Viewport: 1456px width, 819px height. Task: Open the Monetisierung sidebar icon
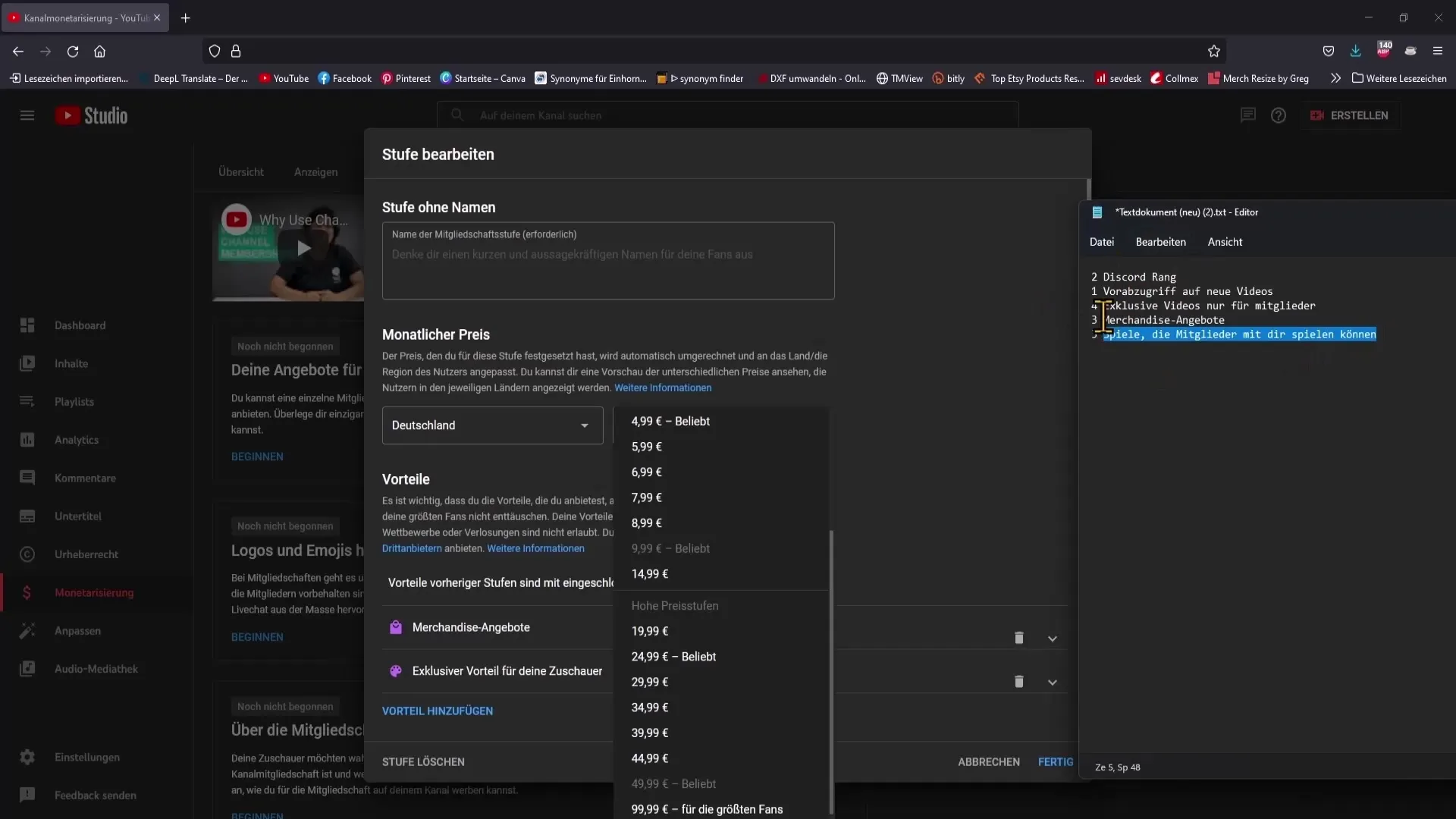[26, 592]
